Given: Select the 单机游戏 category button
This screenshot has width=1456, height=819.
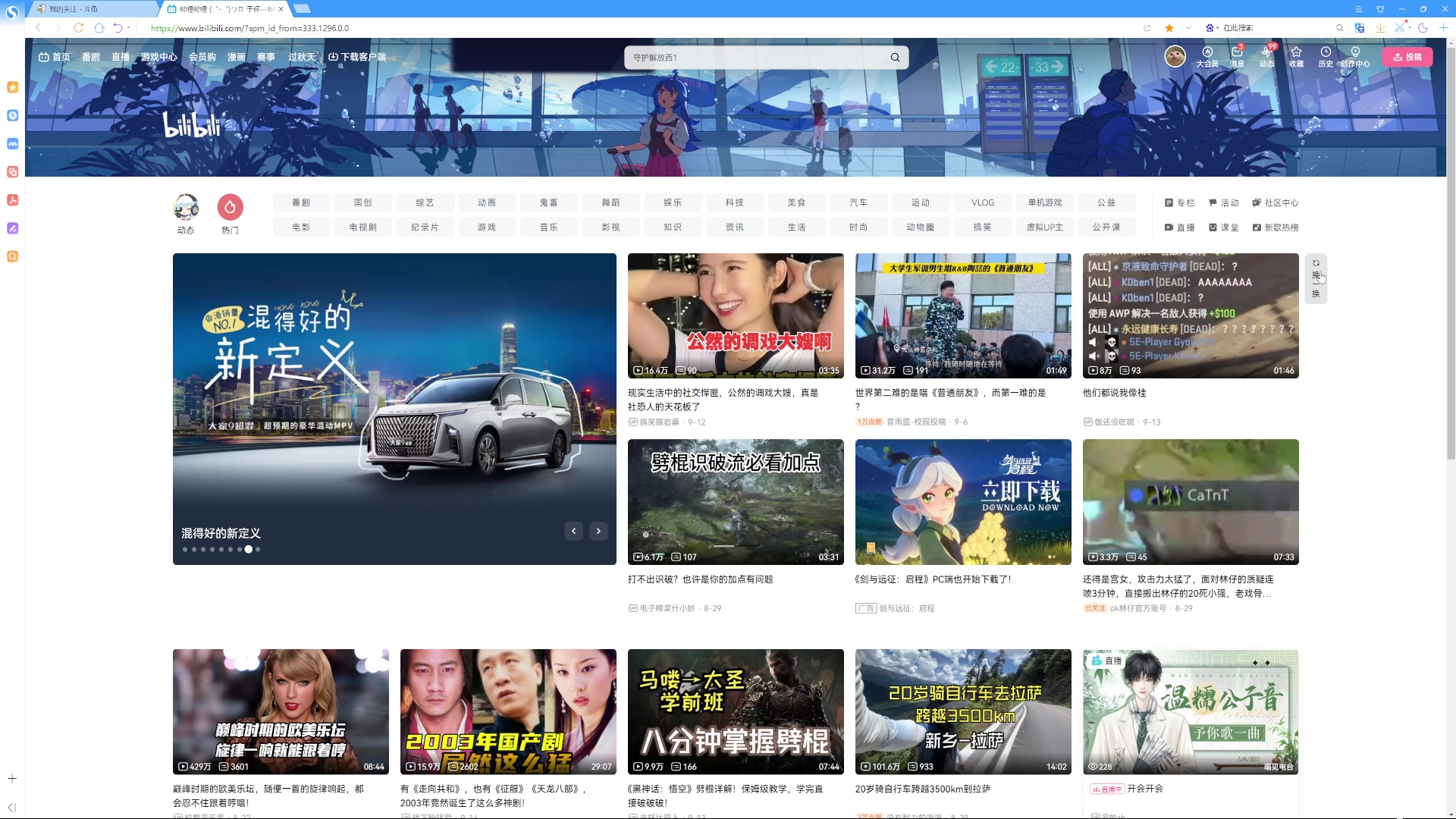Looking at the screenshot, I should [x=1045, y=202].
